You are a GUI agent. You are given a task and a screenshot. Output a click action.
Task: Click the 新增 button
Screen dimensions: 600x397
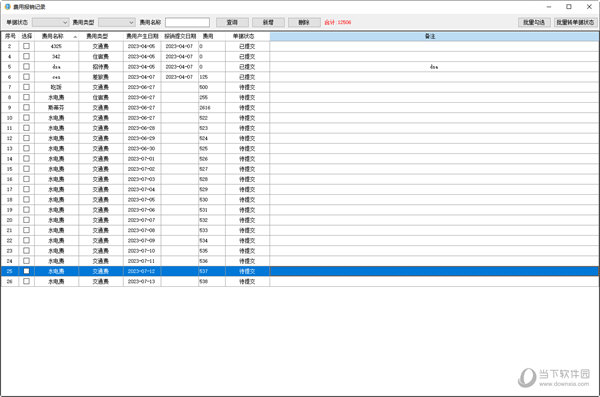(268, 23)
